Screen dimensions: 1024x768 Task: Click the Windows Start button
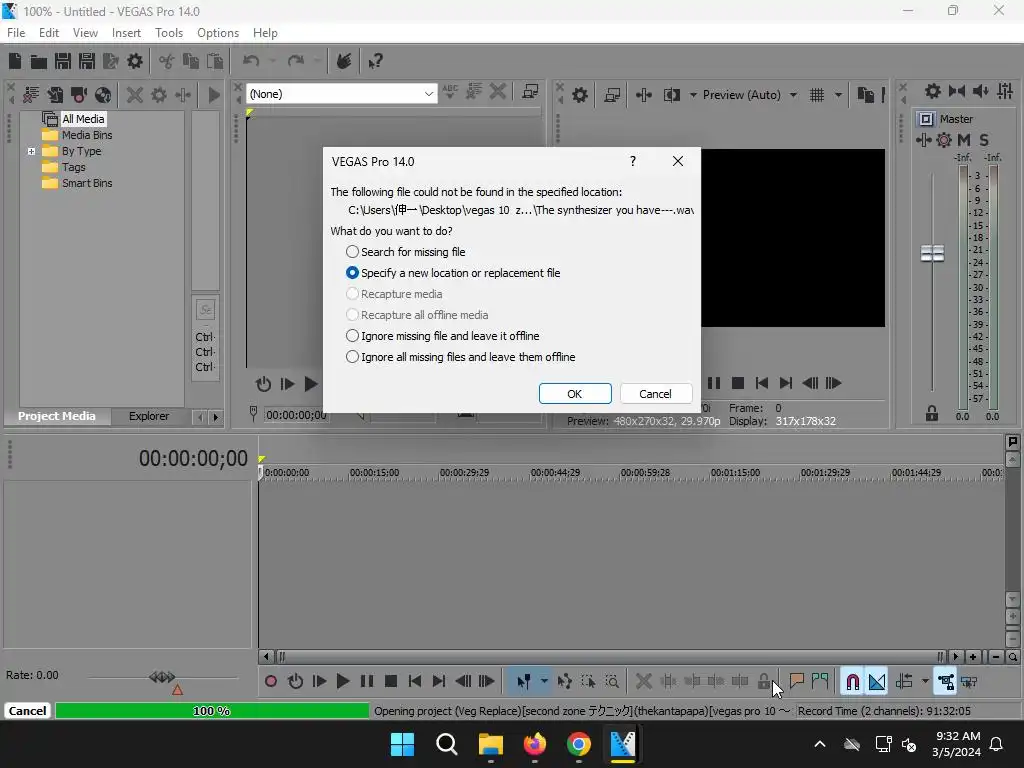click(402, 744)
